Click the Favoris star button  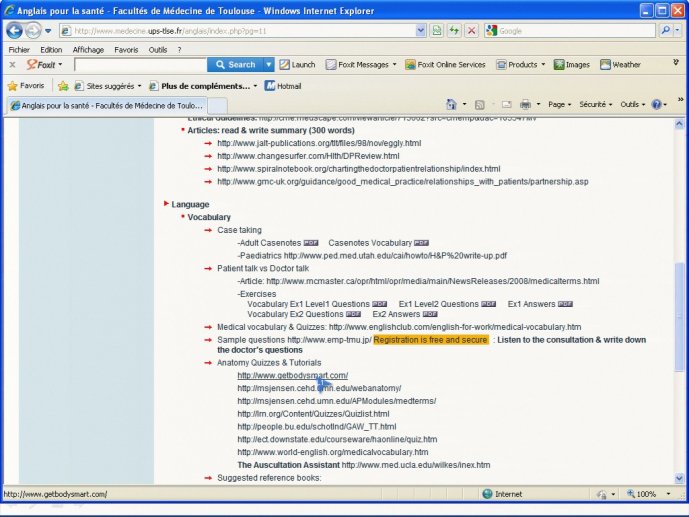[26, 86]
